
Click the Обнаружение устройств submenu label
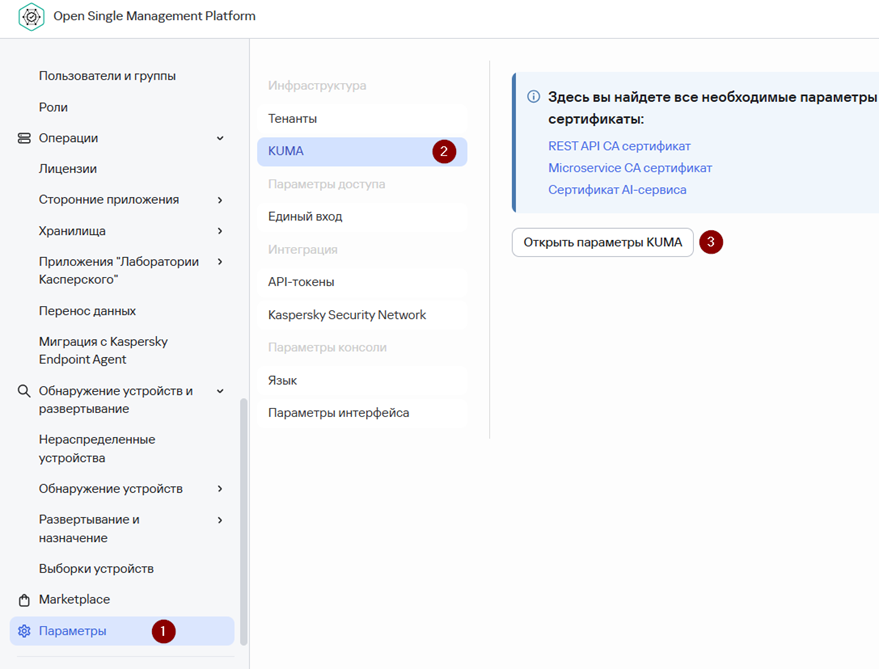coord(111,489)
